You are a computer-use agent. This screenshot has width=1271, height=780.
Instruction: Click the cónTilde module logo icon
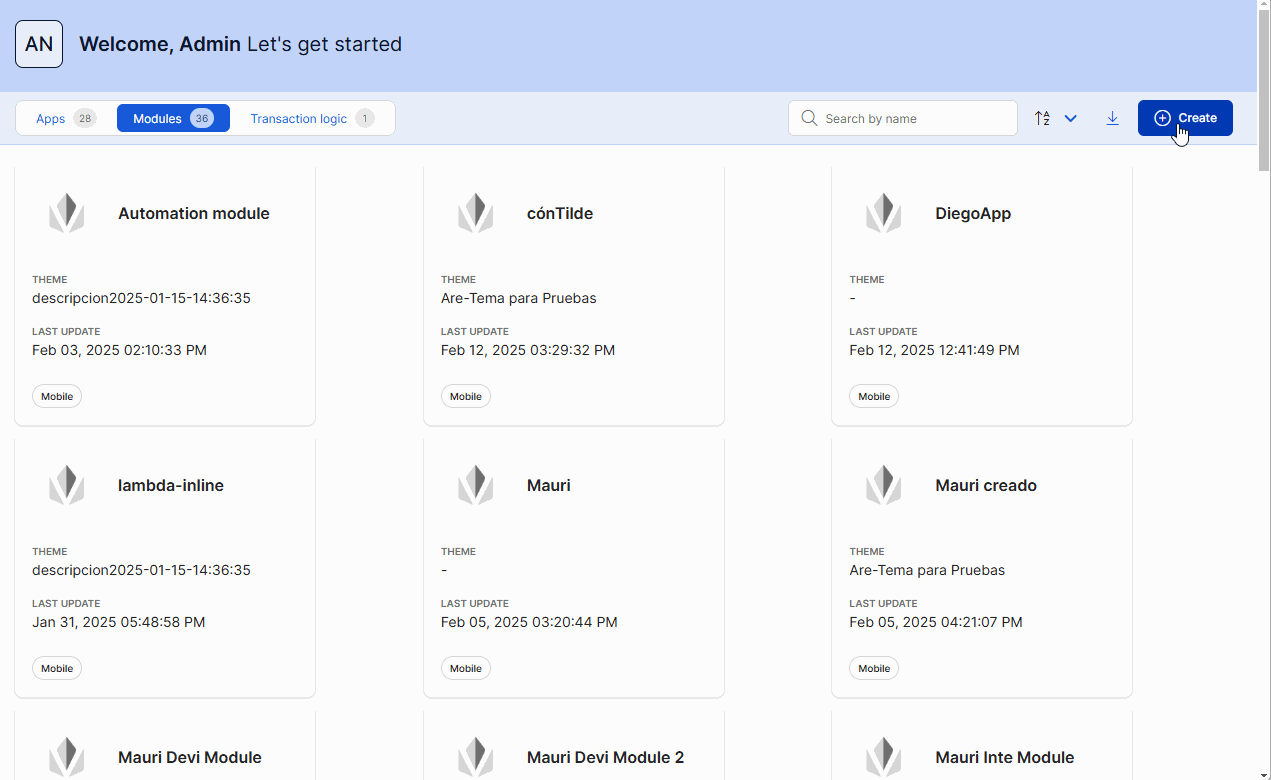click(476, 213)
